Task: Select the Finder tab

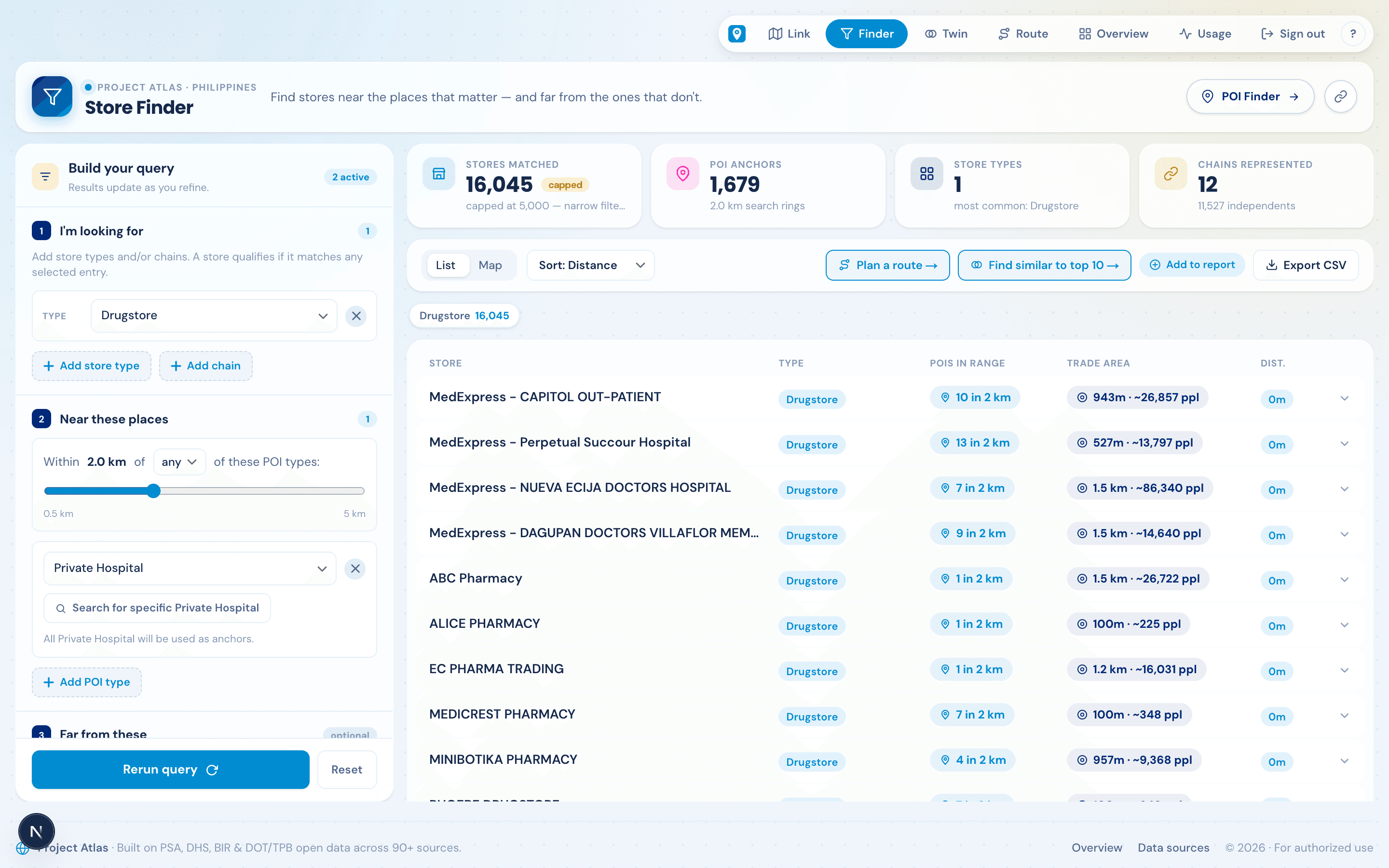Action: [x=866, y=34]
